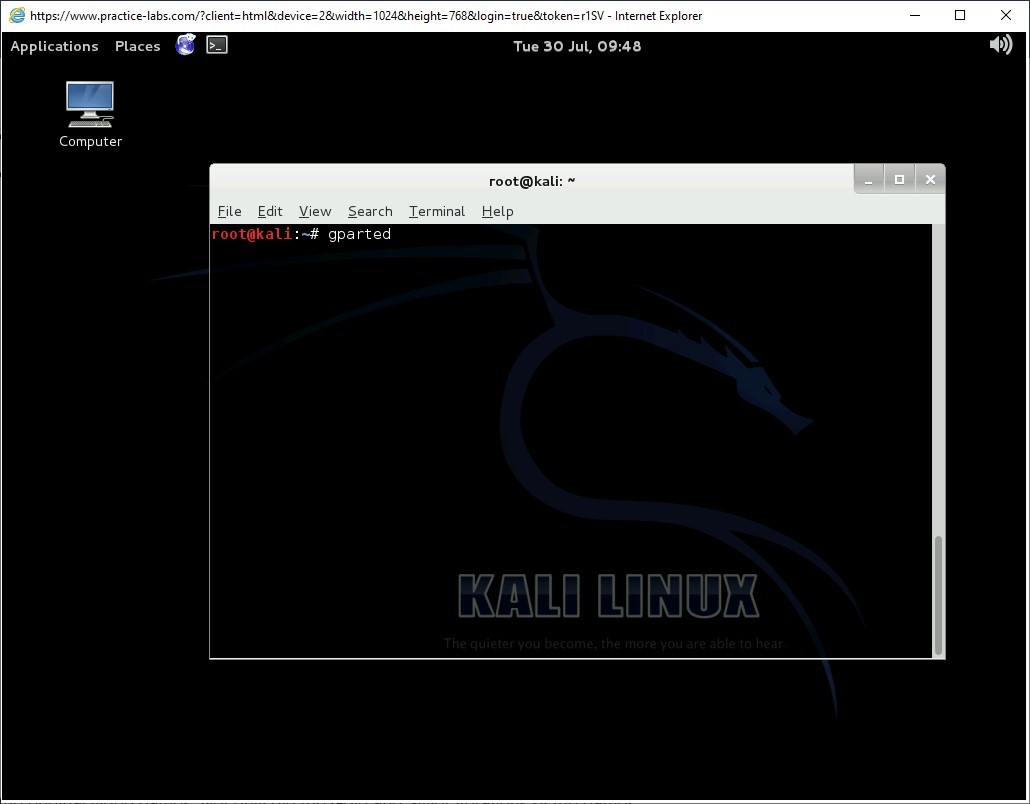Image resolution: width=1030 pixels, height=804 pixels.
Task: Open the Terminal menu in menu bar
Action: 437,211
